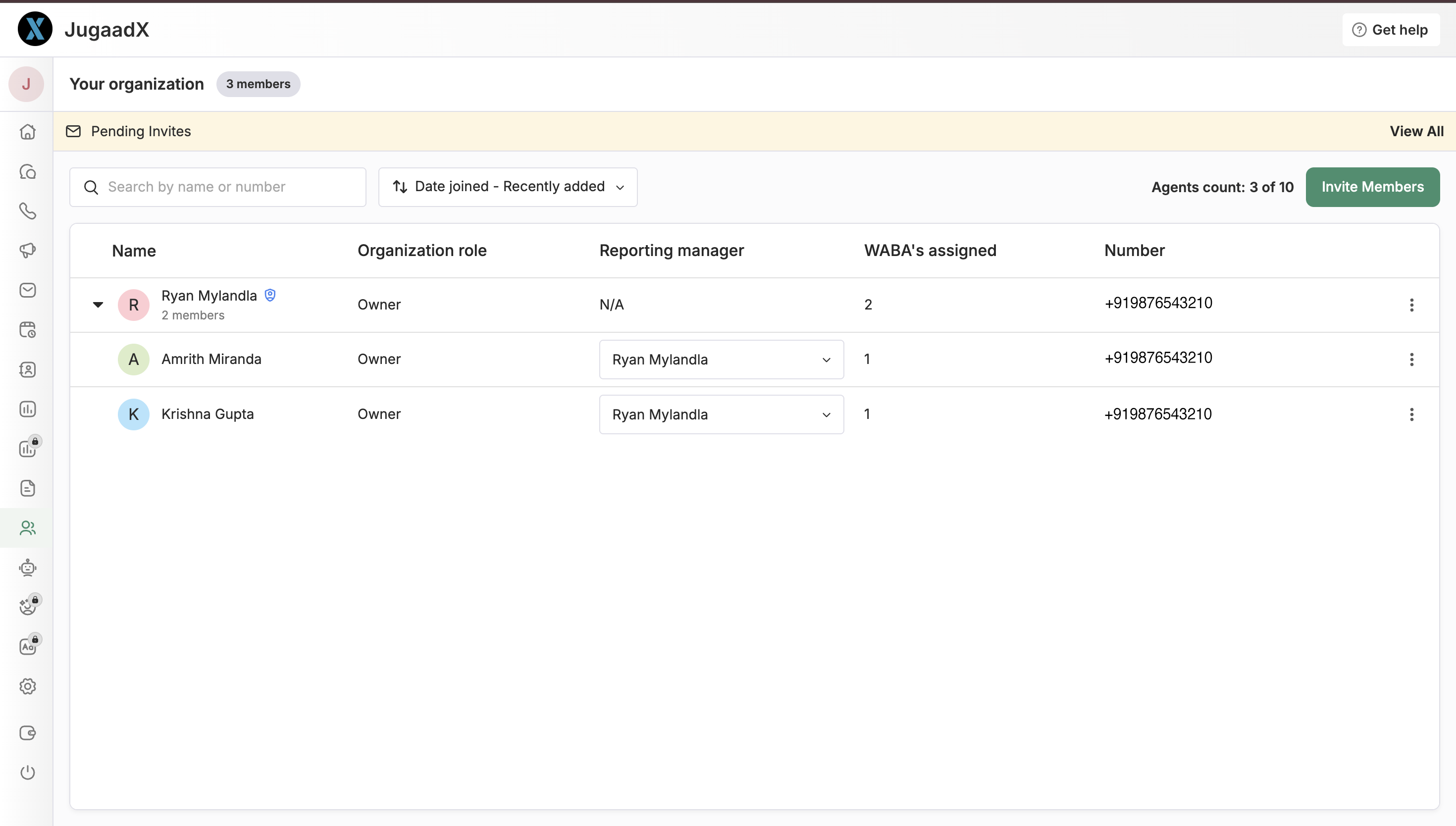
Task: Click View All pending invites
Action: (x=1416, y=131)
